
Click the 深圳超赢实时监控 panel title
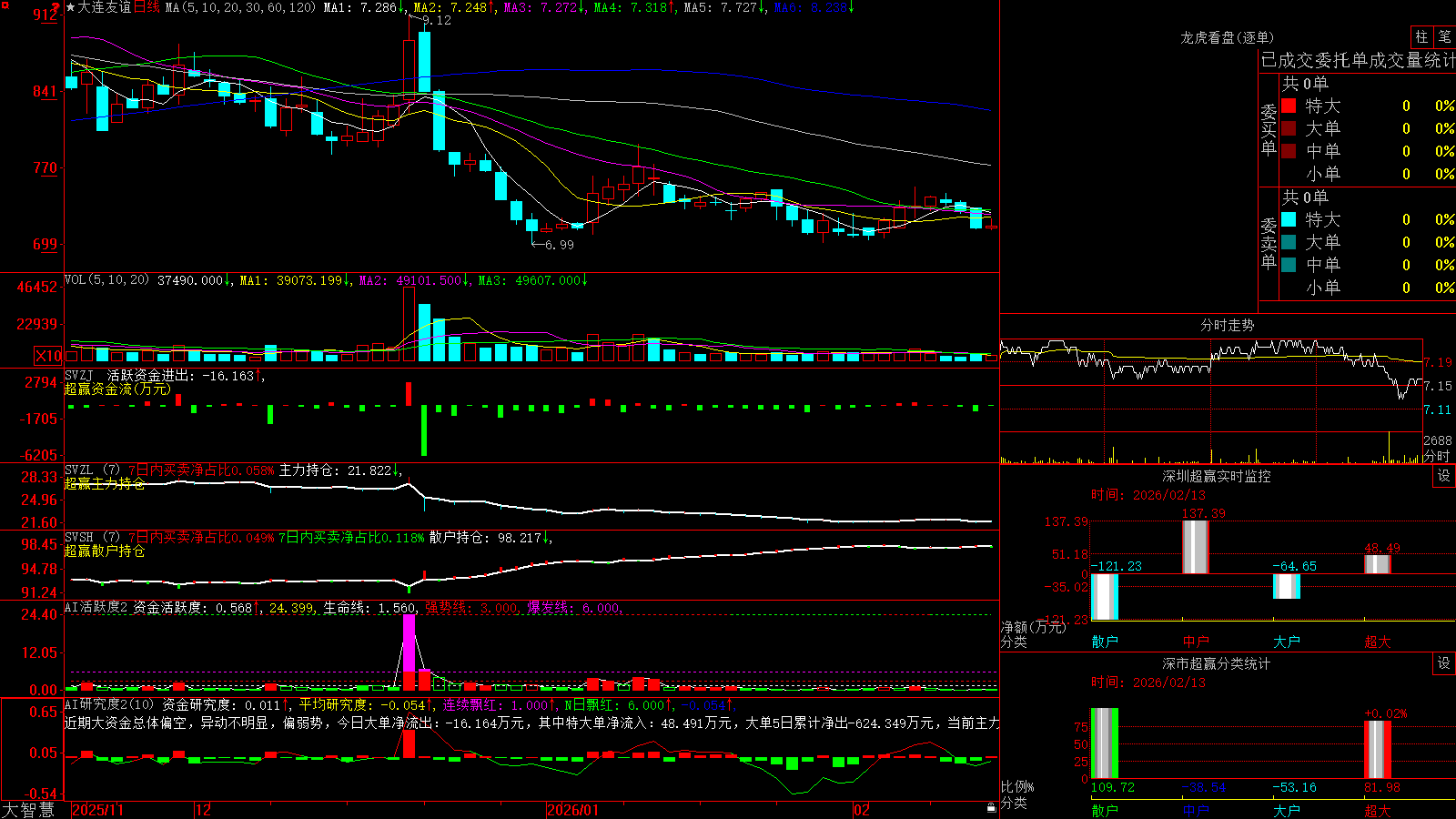click(1216, 476)
